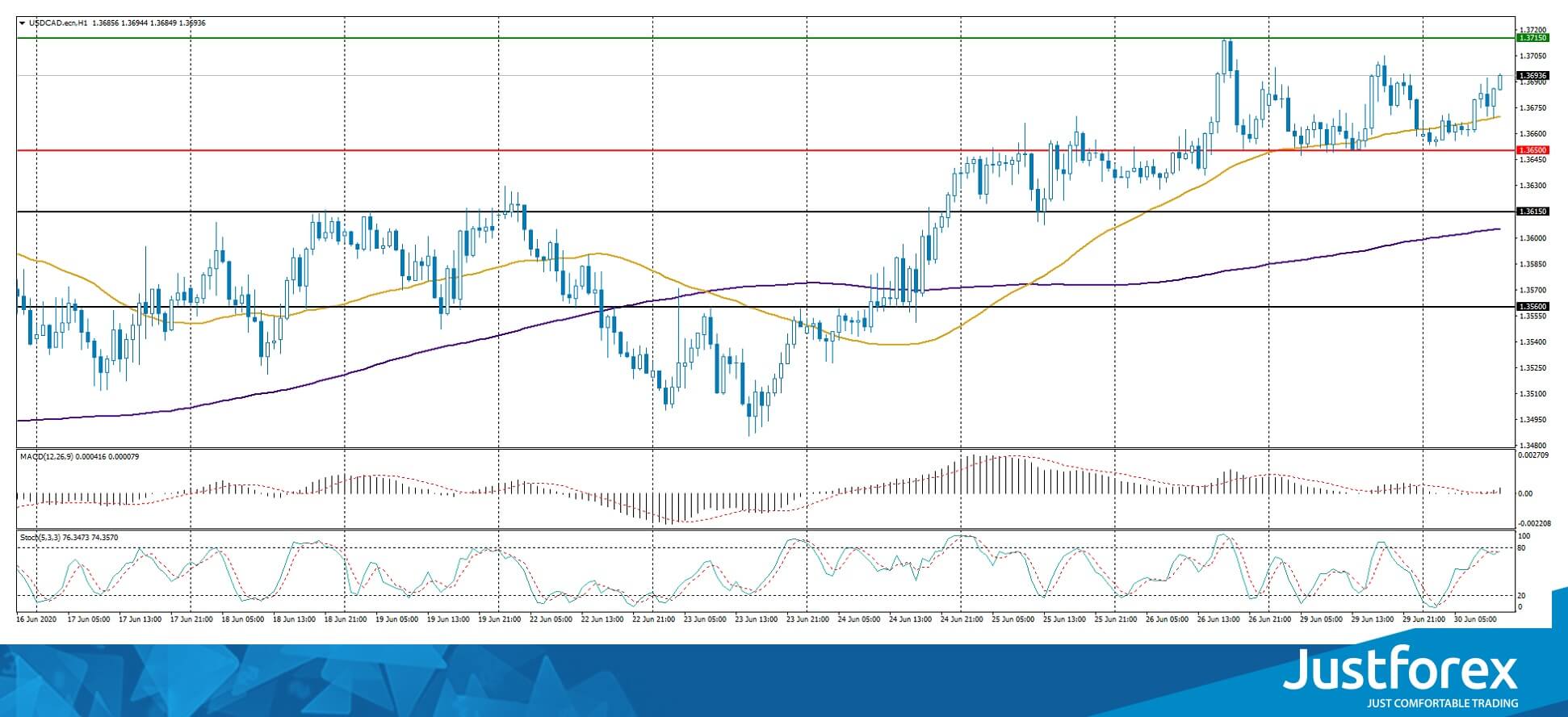
Task: Click the Stochastic scale value 80
Action: click(x=1522, y=548)
